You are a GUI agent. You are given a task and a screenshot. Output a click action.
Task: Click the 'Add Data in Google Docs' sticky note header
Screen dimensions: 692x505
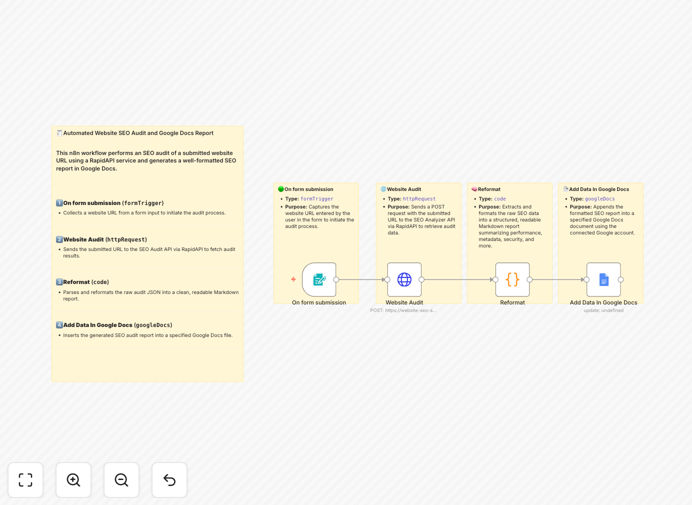[x=596, y=189]
